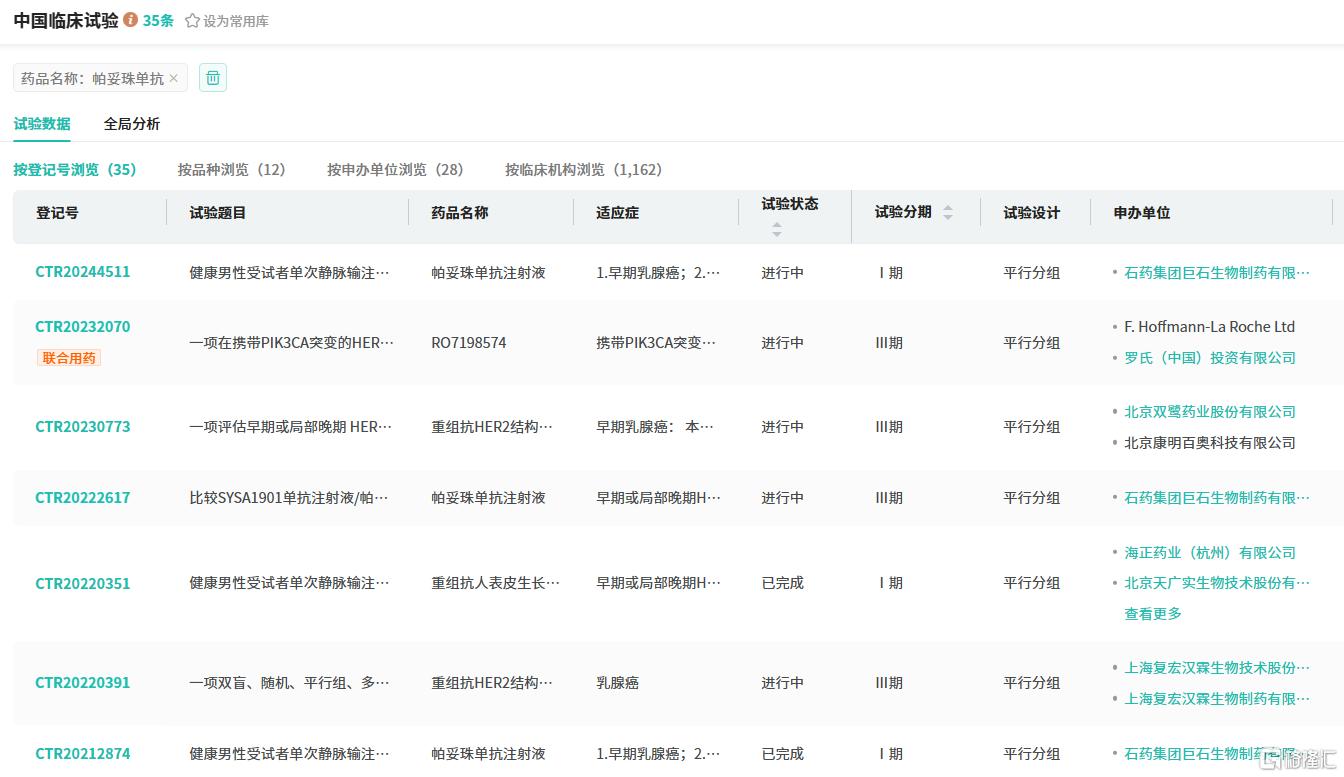The image size is (1344, 777).
Task: Select 按申办单位浏览 (28) view
Action: pyautogui.click(x=395, y=170)
